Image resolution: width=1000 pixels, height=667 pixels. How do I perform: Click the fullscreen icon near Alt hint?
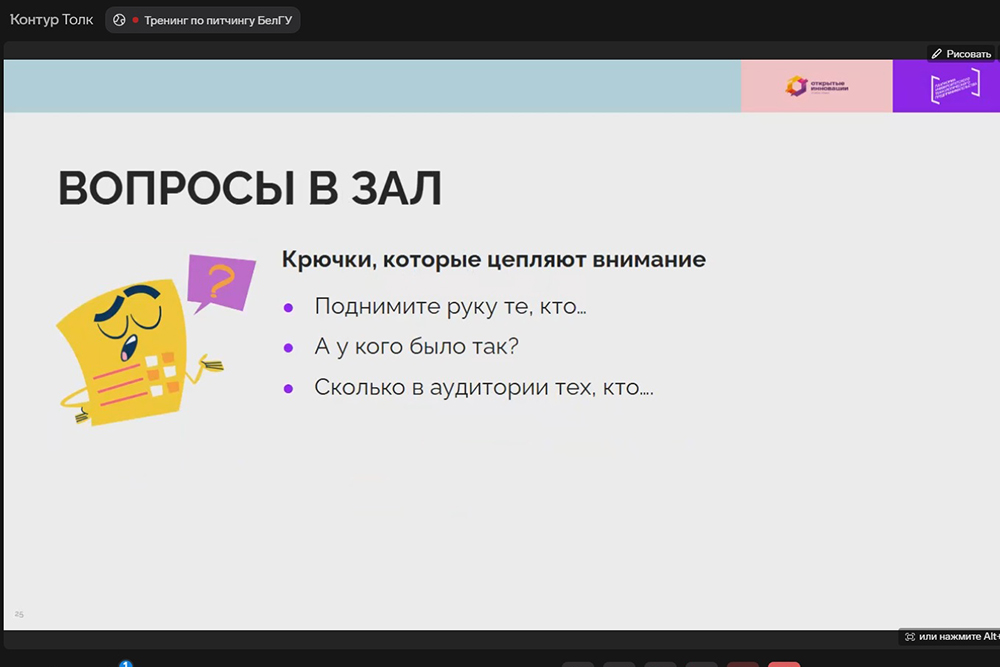tap(909, 637)
